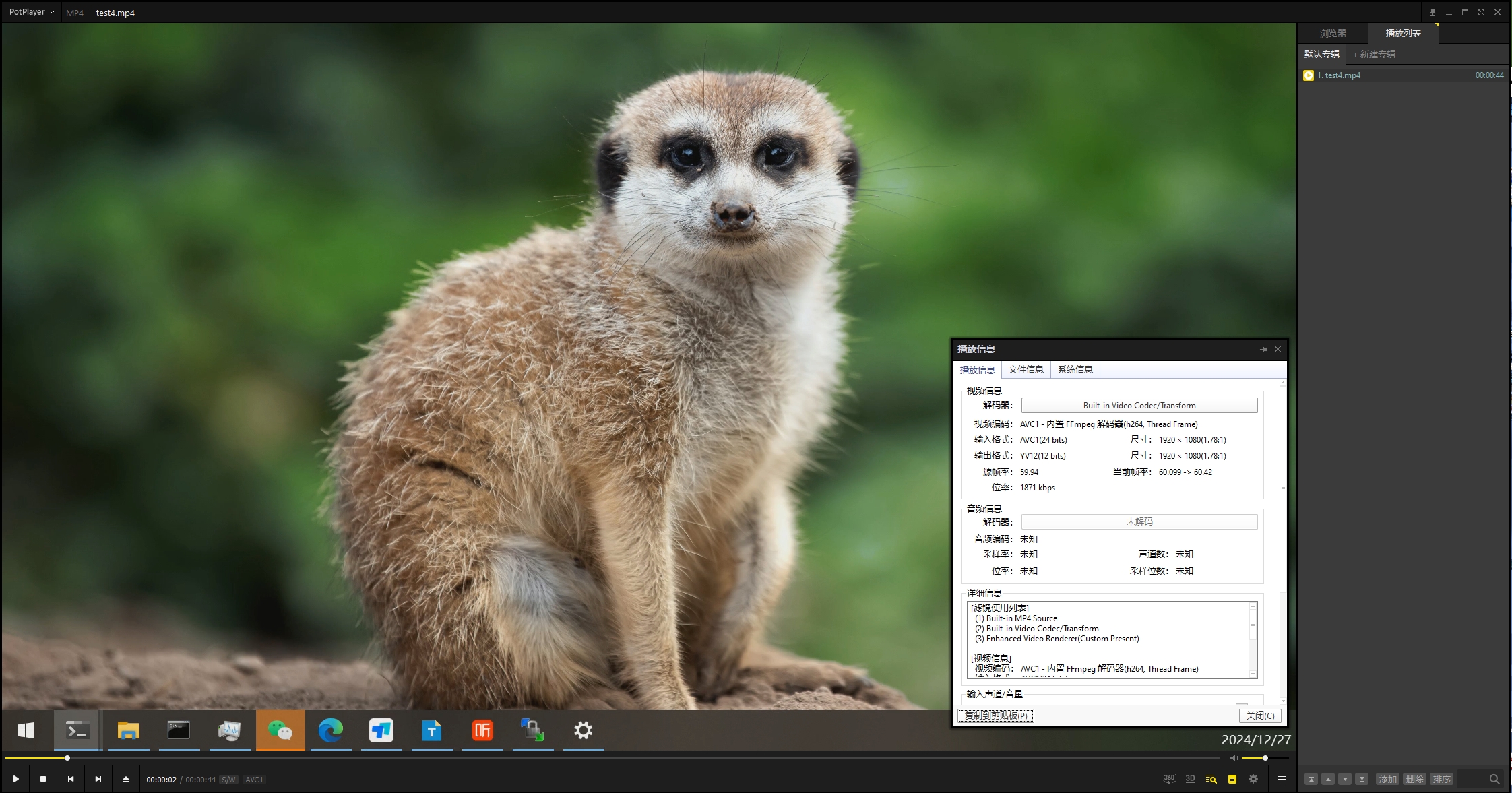
Task: Move playlist item to the bottom
Action: point(1362,779)
